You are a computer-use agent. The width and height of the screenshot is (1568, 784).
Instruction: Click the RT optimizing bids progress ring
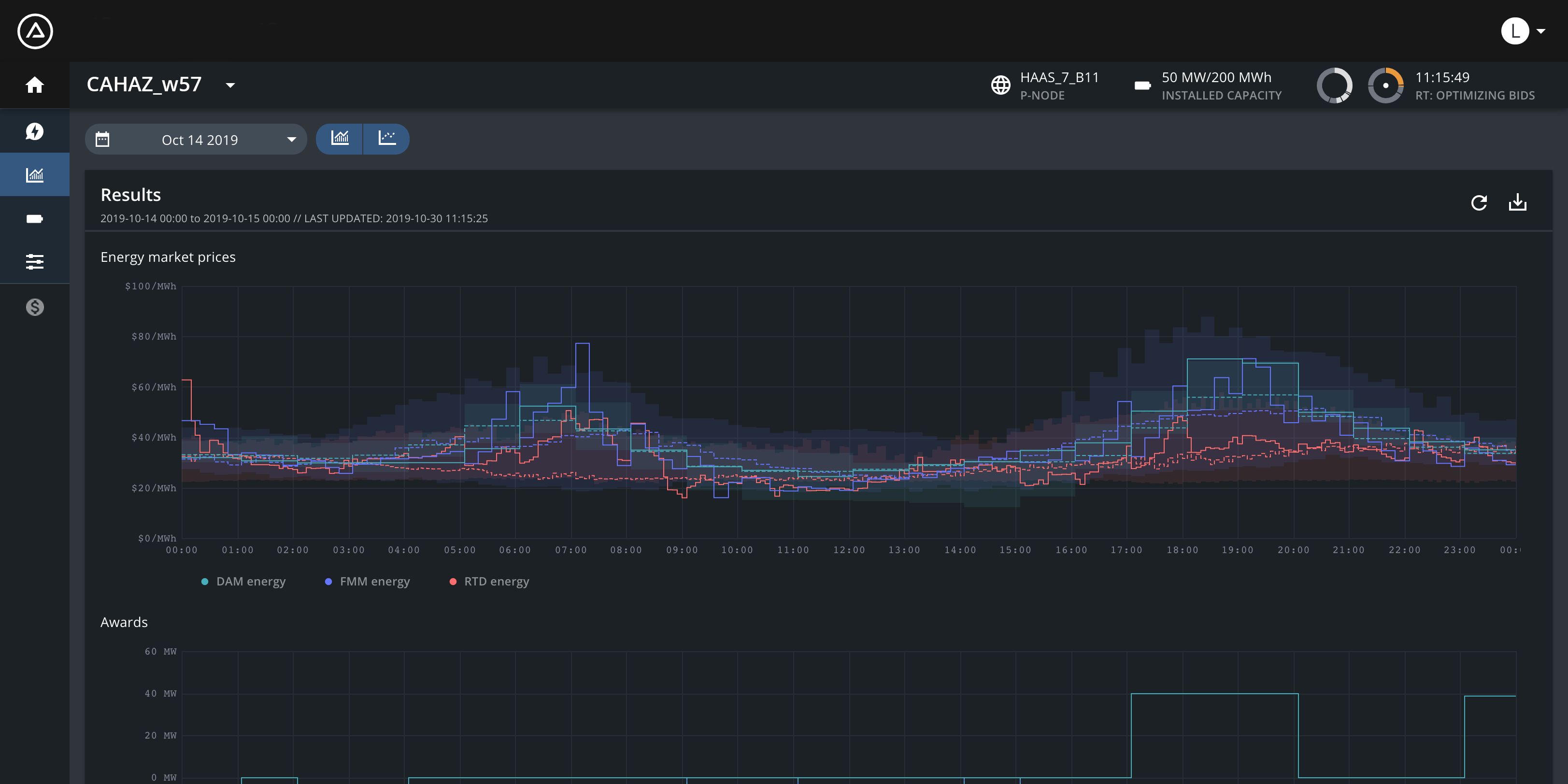(1385, 85)
